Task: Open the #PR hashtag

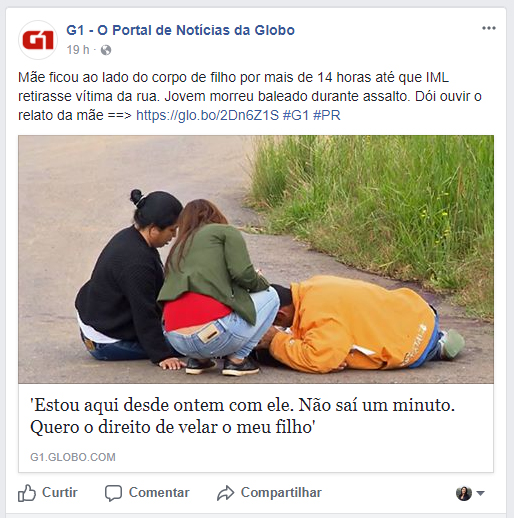Action: tap(327, 115)
